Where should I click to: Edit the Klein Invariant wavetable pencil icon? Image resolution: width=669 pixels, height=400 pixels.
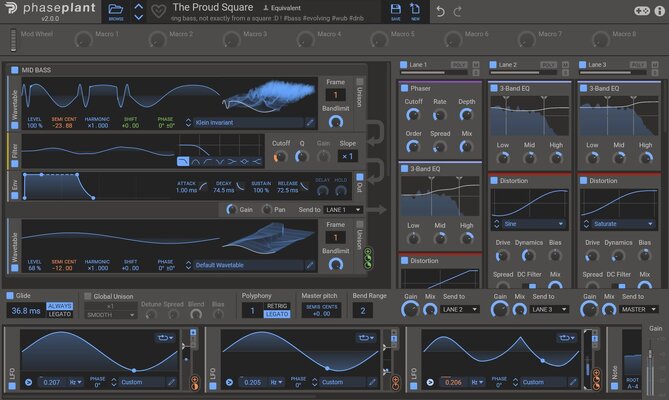pos(310,123)
